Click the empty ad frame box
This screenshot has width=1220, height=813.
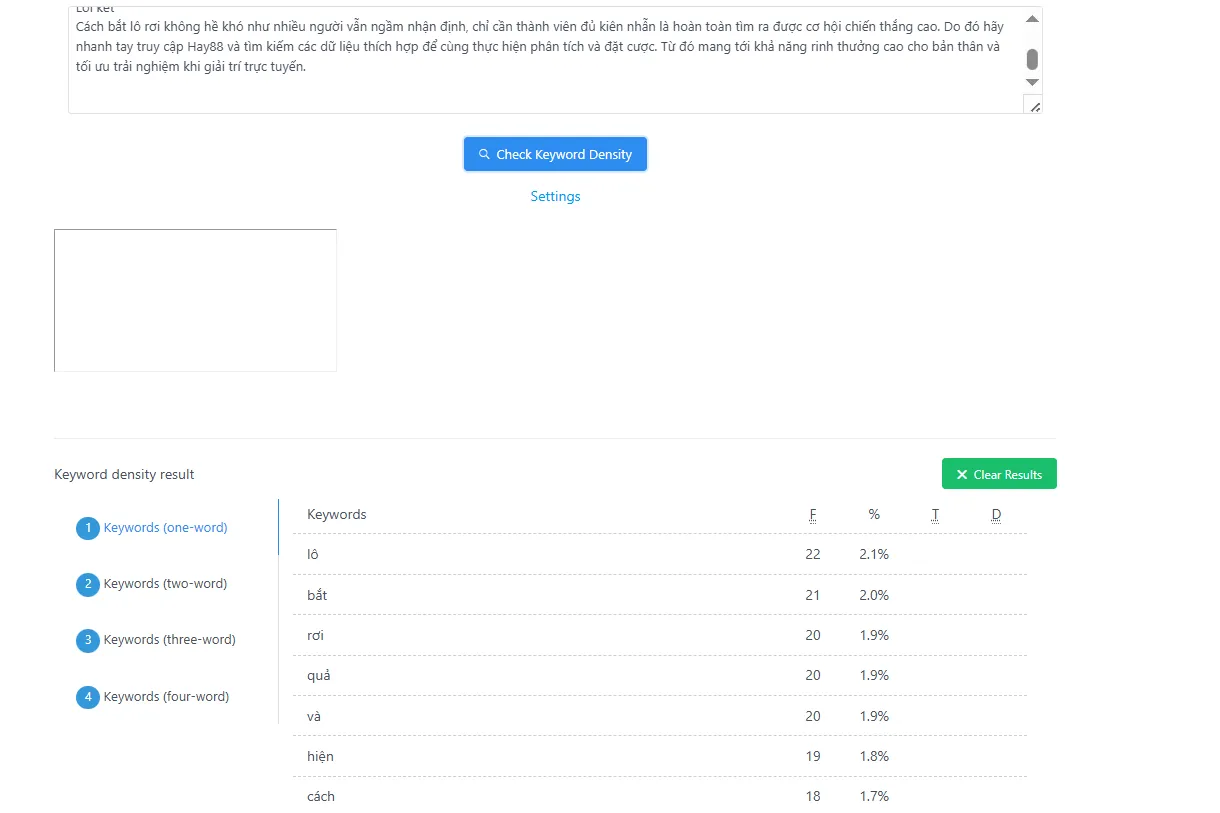(x=195, y=301)
